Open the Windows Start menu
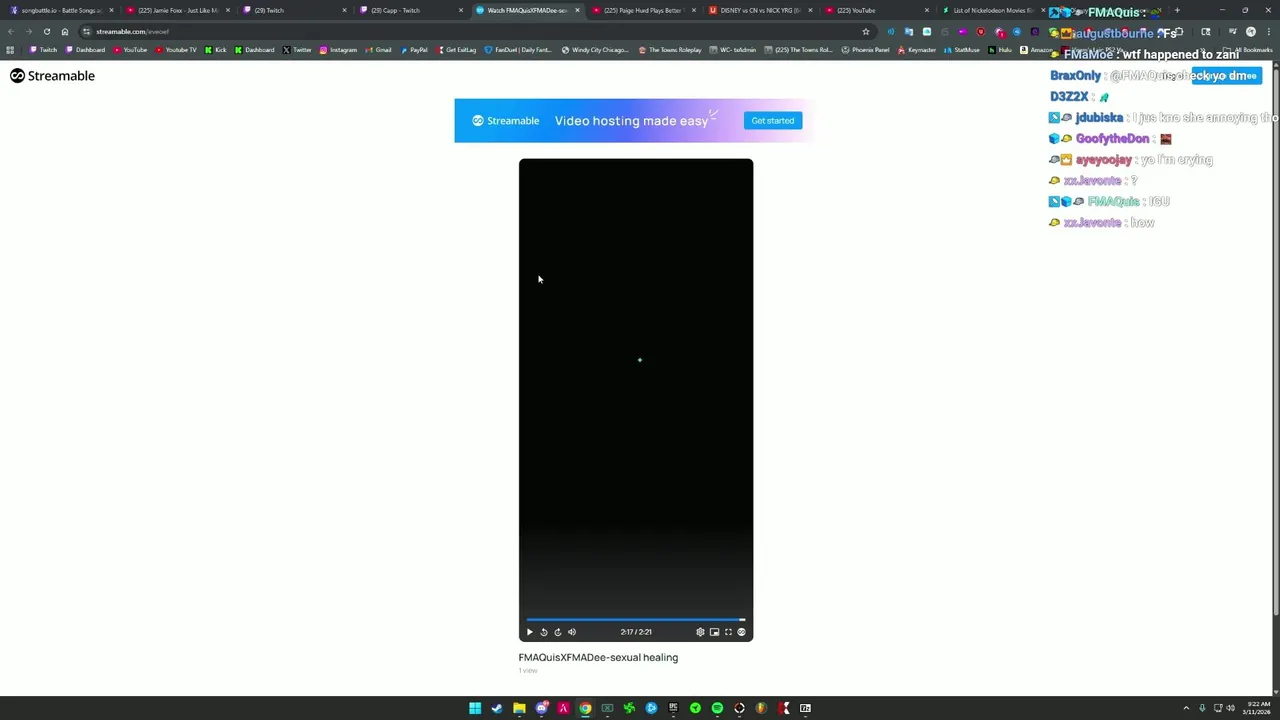 (x=475, y=708)
